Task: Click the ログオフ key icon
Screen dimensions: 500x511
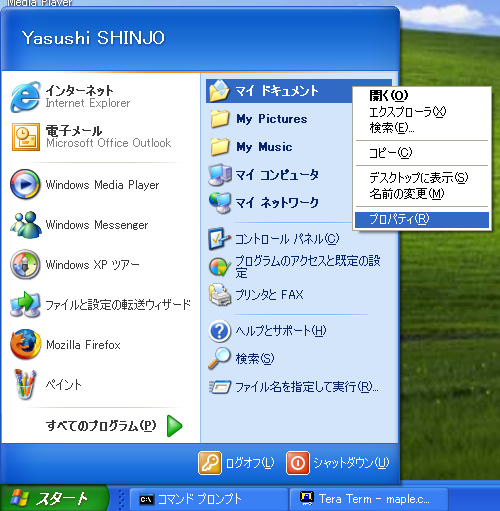Action: tap(210, 463)
